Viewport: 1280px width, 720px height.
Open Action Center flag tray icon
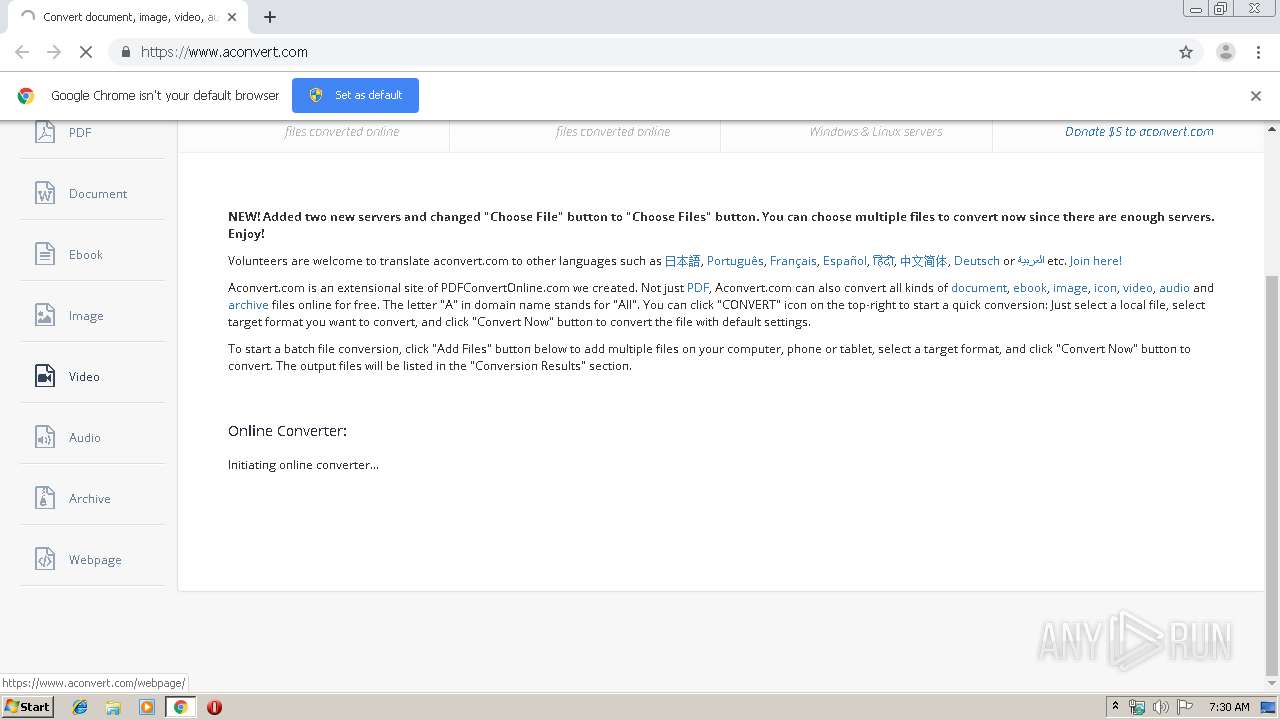point(1185,707)
